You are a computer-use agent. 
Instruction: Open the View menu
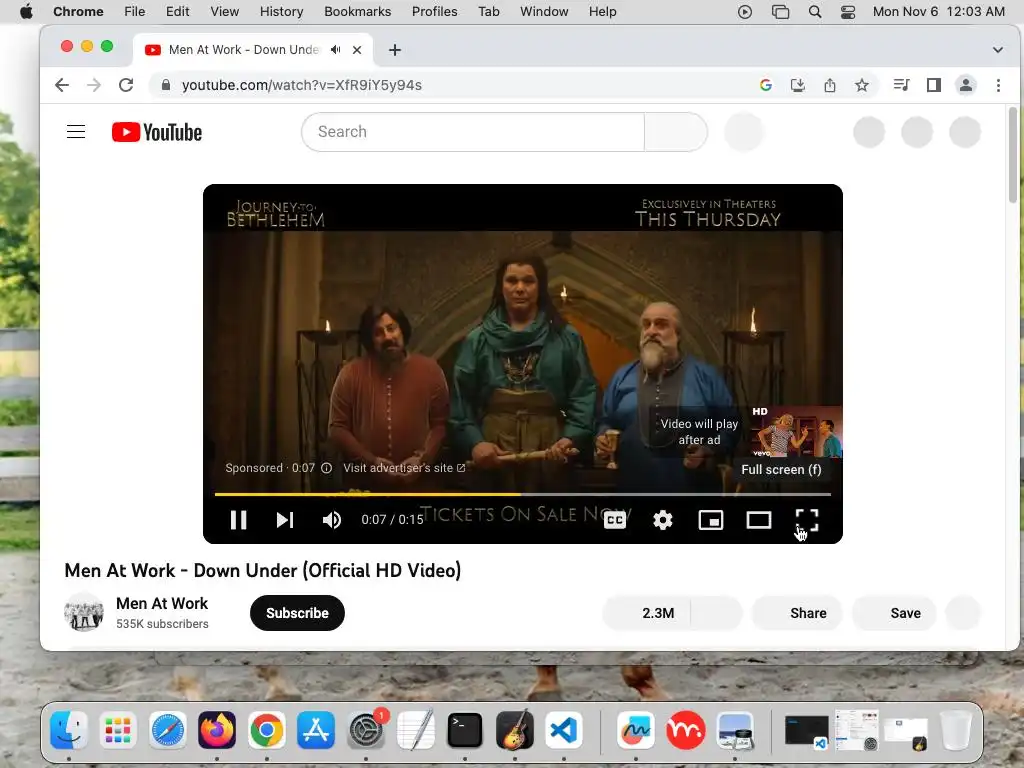pos(224,12)
